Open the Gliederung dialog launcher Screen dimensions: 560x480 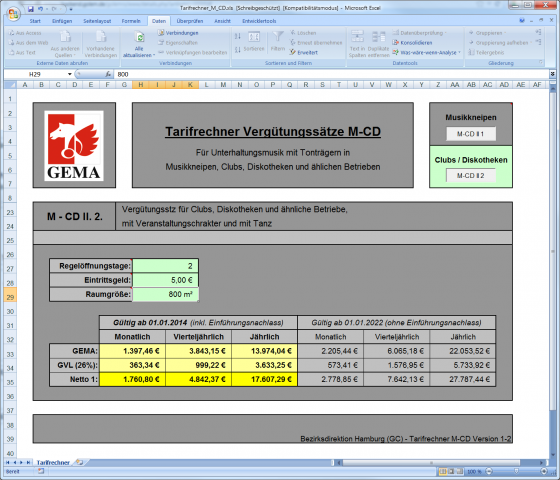[x=541, y=62]
